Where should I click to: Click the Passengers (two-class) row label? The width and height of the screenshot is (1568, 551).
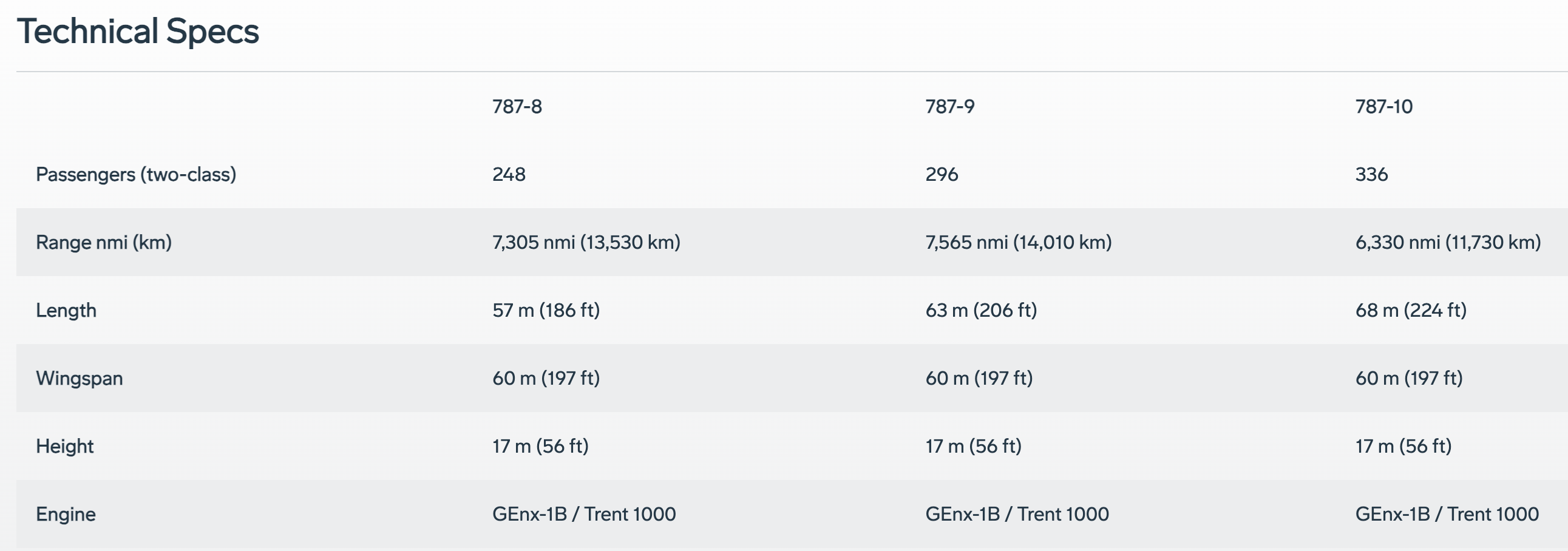[x=136, y=175]
